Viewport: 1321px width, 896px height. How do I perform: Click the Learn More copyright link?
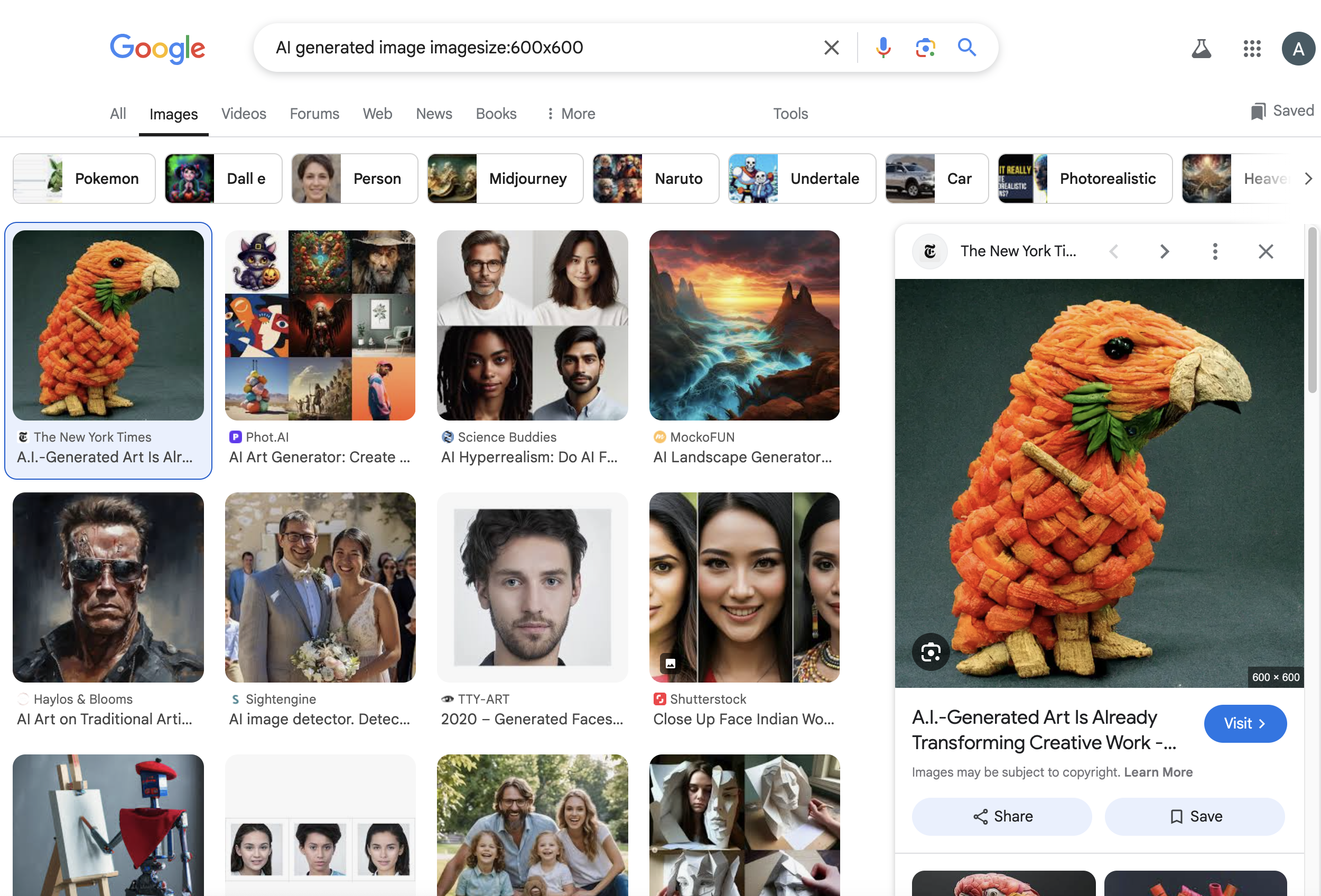point(1158,772)
